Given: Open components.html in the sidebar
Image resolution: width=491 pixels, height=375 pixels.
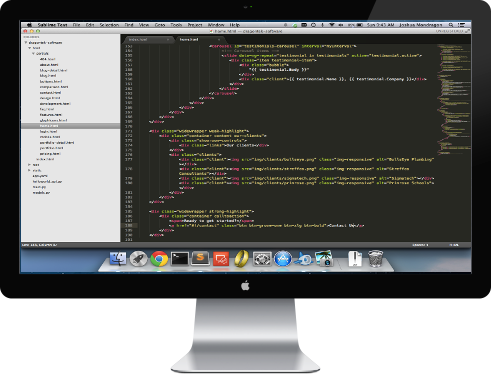Looking at the screenshot, I should click(54, 87).
